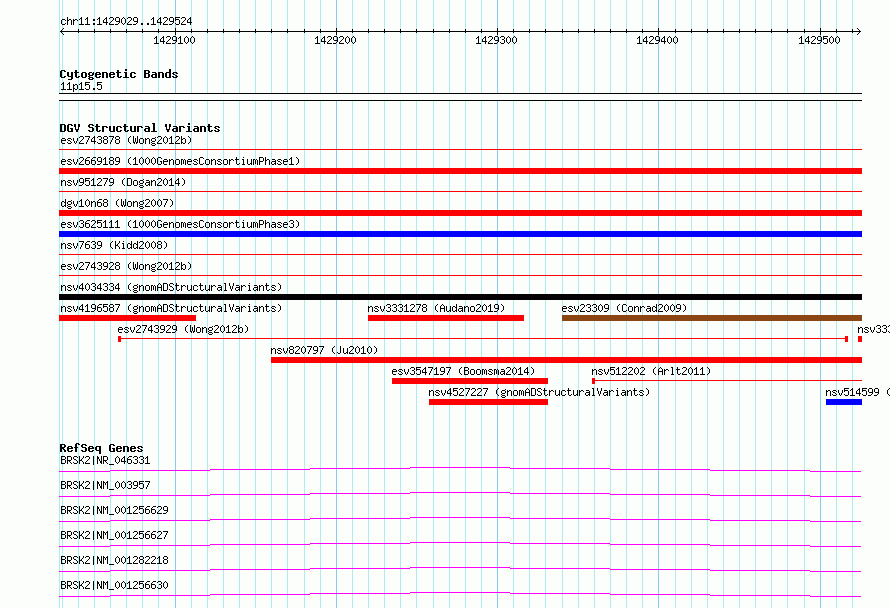
Task: Select BRSK2|NM_001256630 transcript label
Action: 114,585
